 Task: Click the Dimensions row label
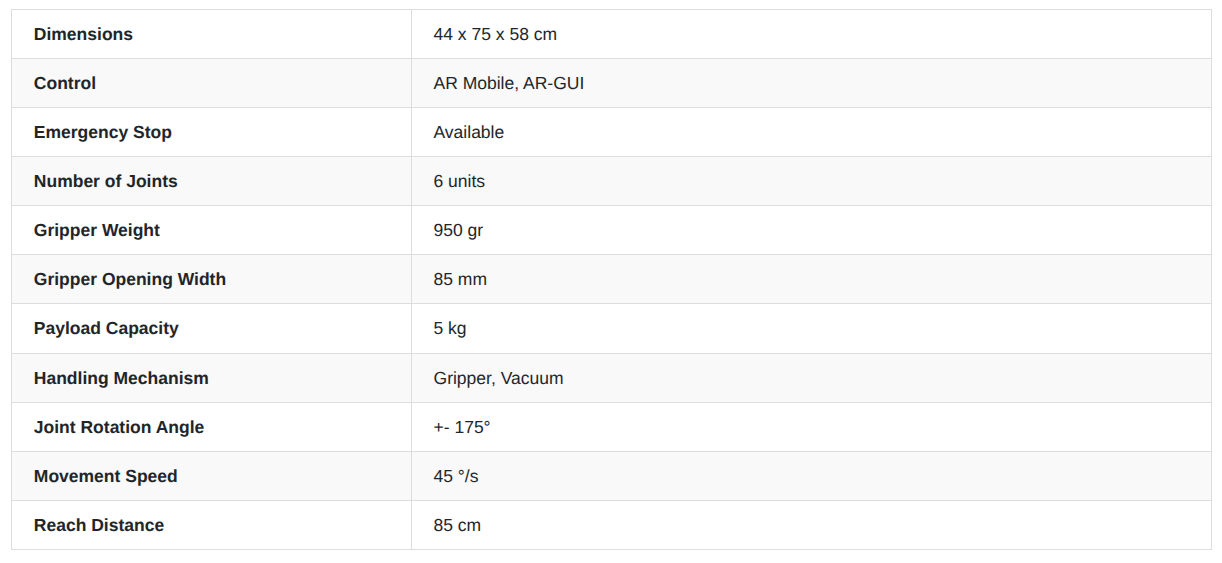(83, 34)
